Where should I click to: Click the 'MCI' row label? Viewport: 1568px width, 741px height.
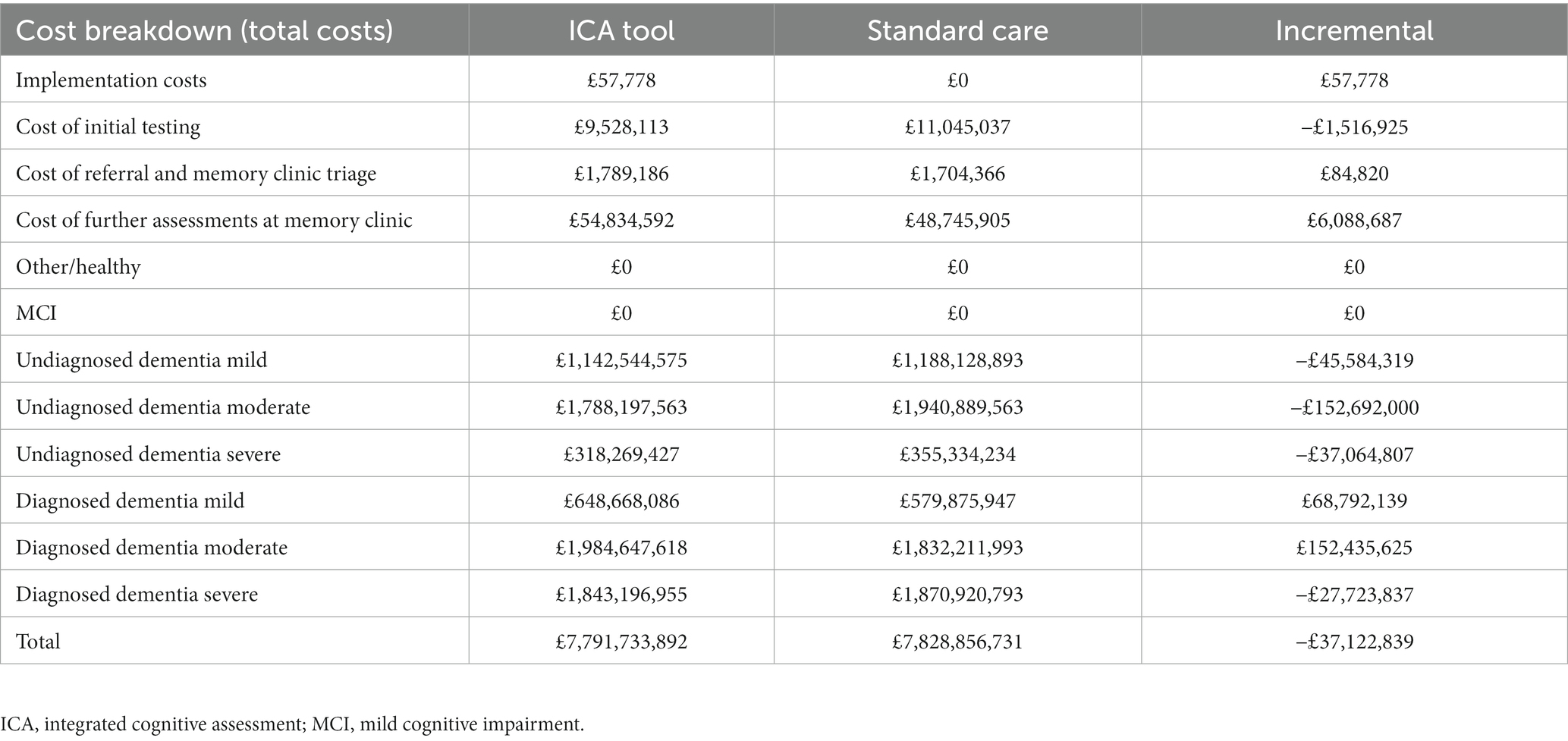(36, 313)
